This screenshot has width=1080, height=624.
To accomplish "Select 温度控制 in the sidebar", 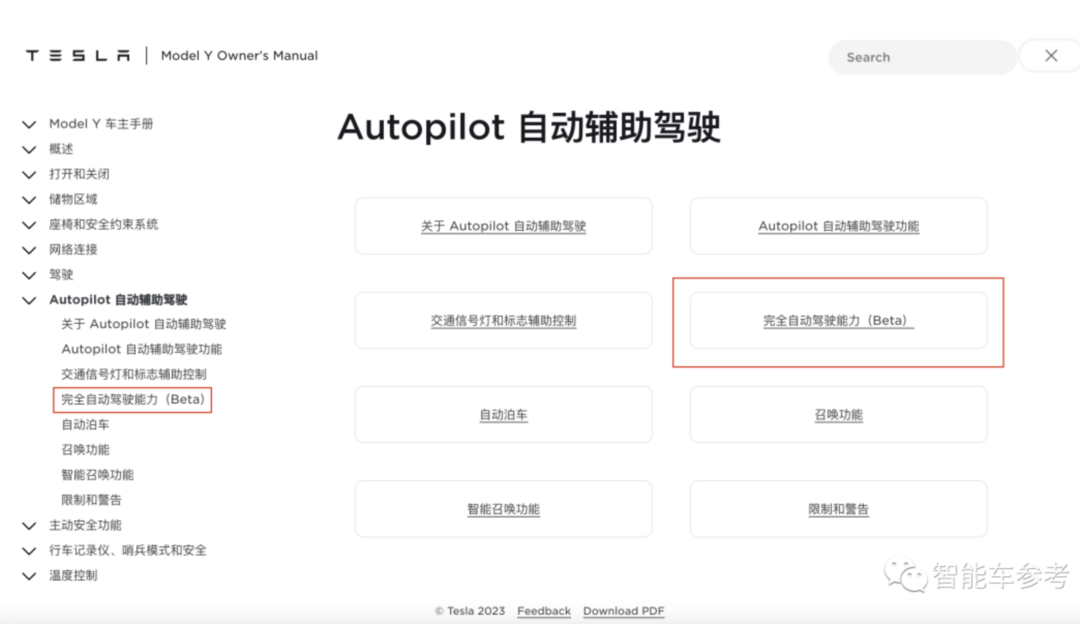I will tap(73, 575).
